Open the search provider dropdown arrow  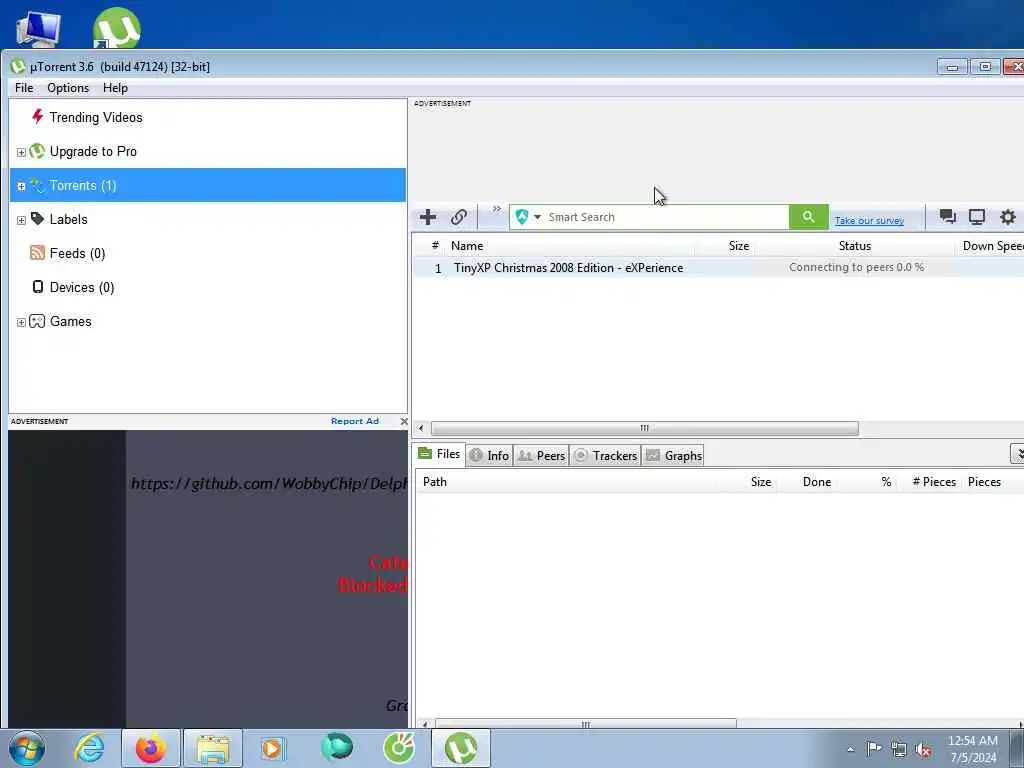pos(537,217)
